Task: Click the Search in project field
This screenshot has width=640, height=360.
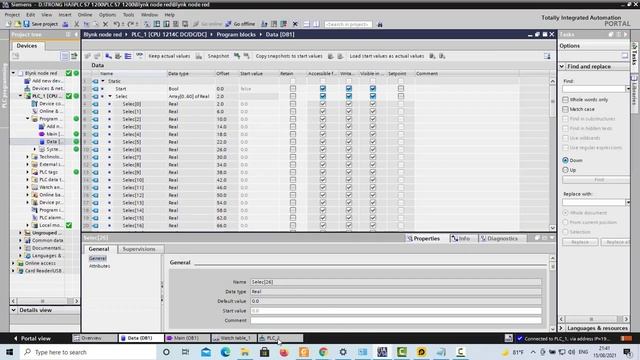Action: click(x=348, y=24)
